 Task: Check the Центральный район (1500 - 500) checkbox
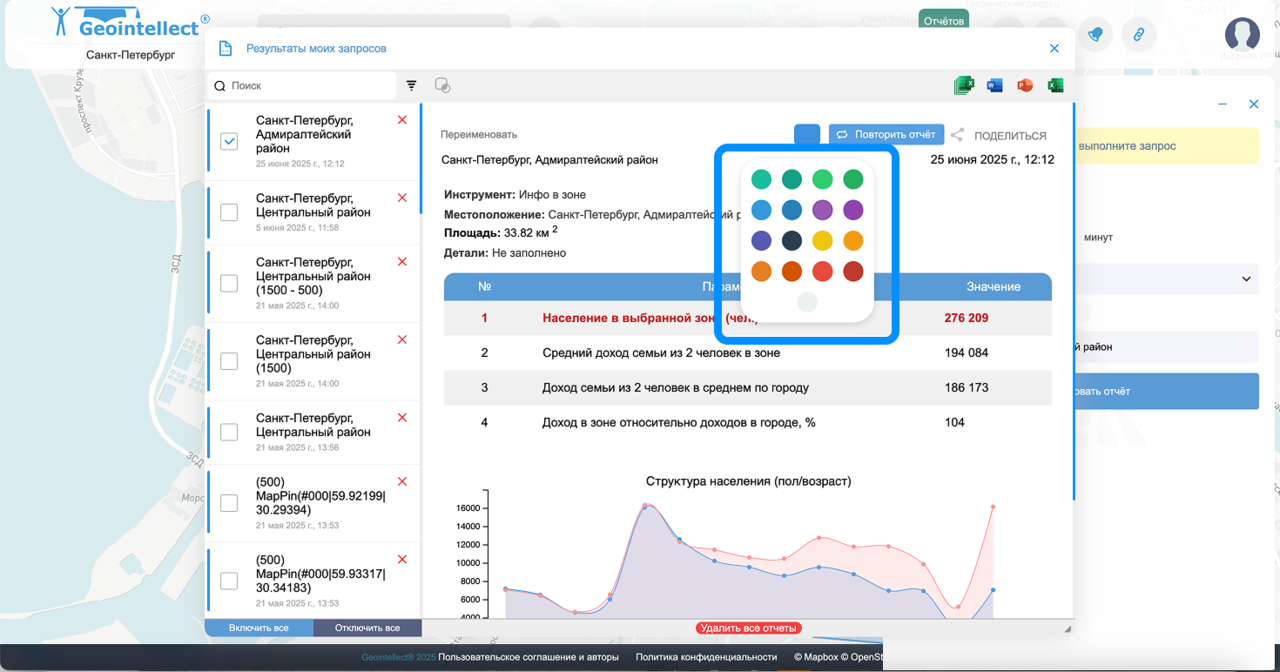[229, 283]
